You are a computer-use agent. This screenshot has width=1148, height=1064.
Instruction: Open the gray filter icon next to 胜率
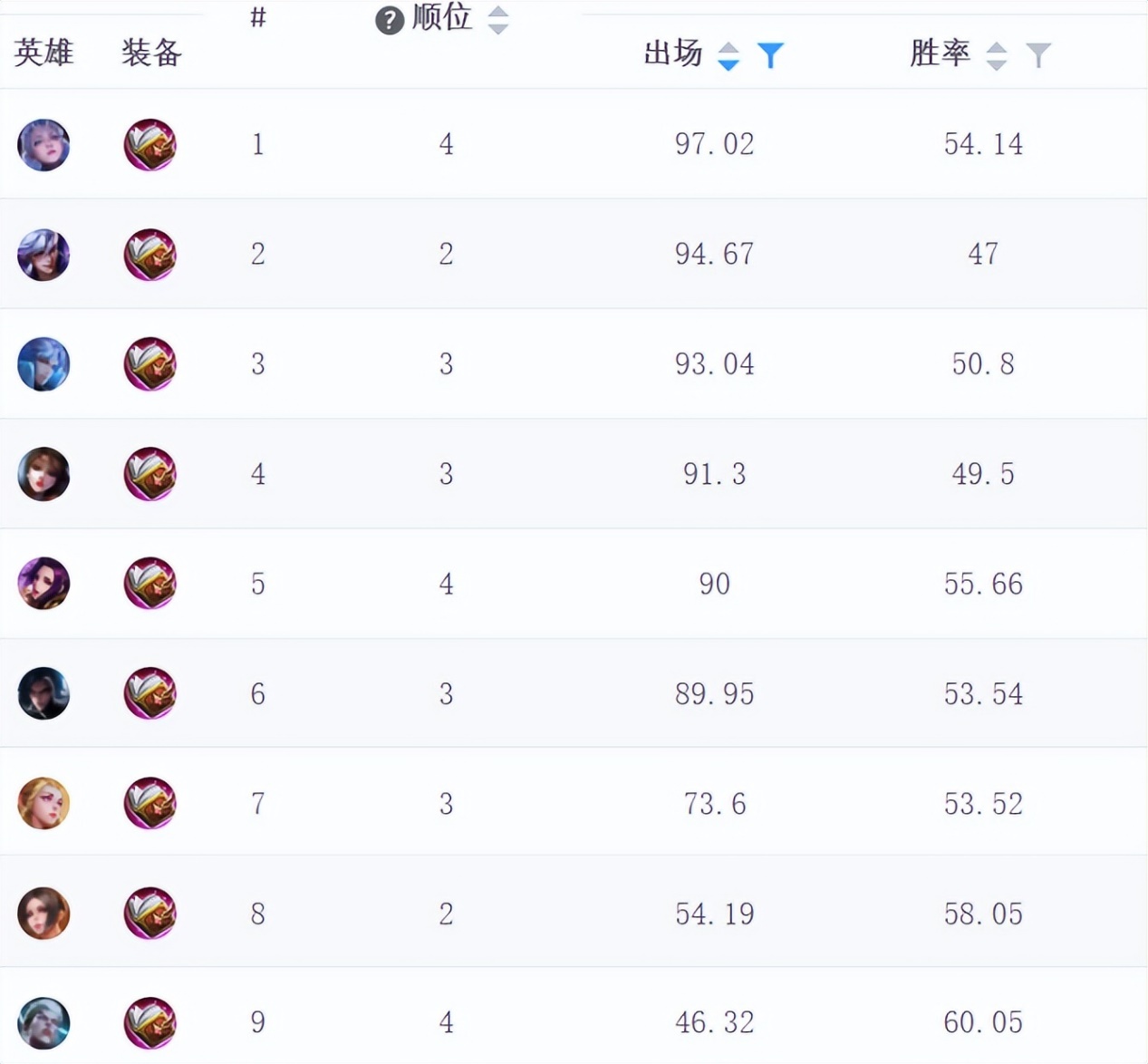(x=1038, y=56)
